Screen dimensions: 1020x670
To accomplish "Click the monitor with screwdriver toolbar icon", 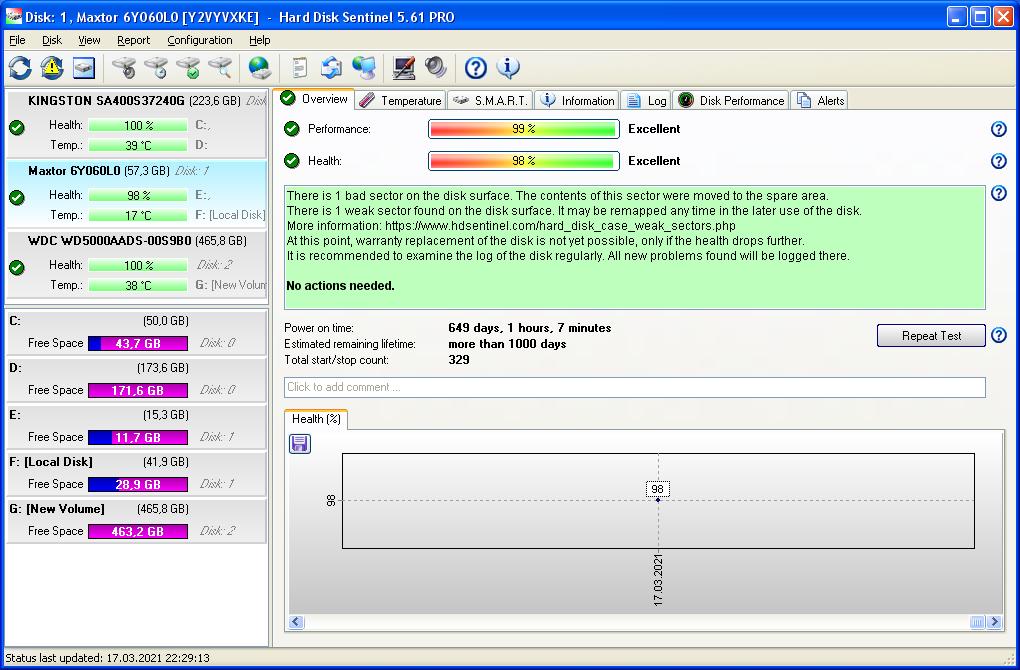I will pos(403,67).
